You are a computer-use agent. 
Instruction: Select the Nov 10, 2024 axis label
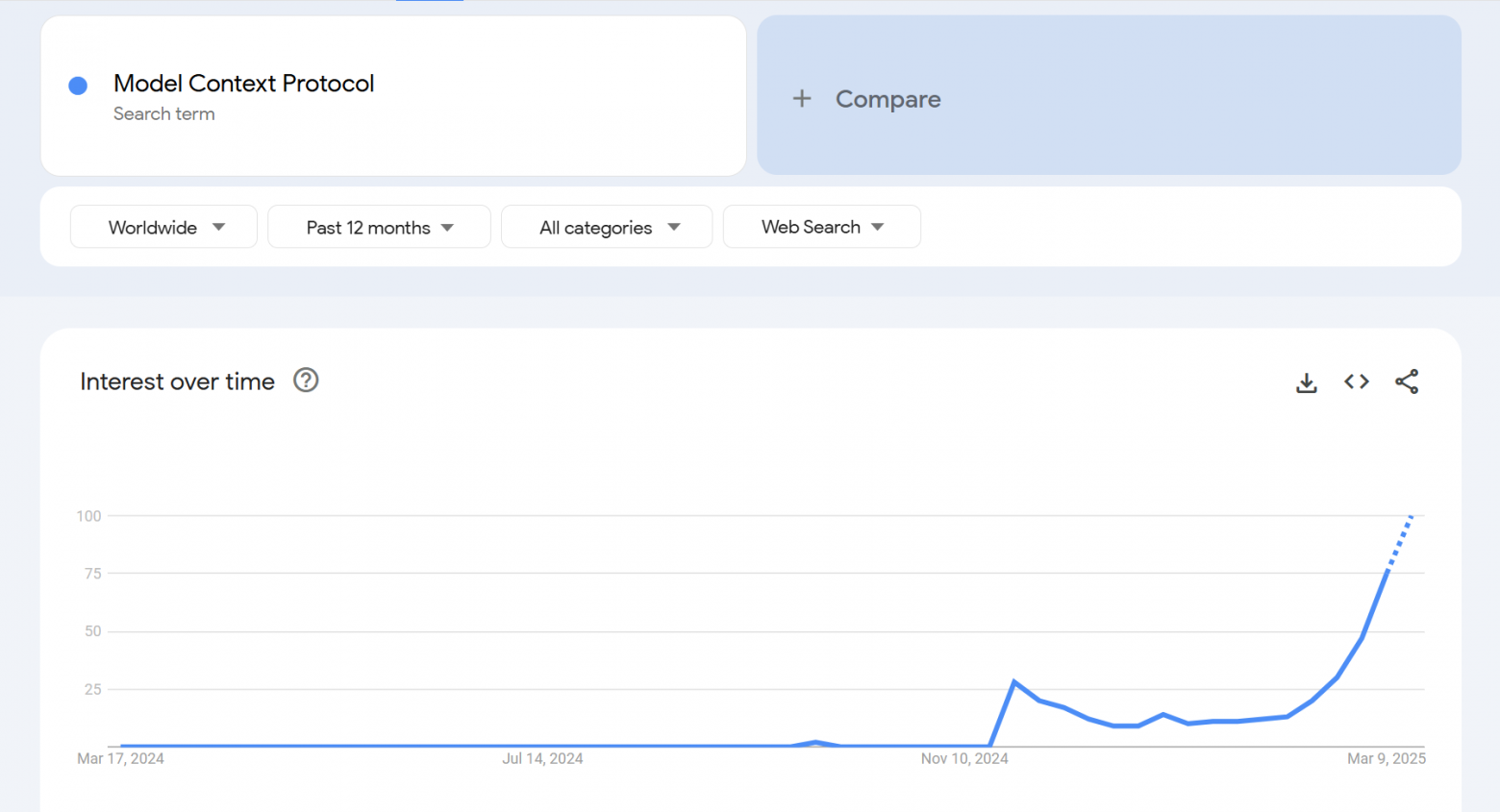click(964, 758)
